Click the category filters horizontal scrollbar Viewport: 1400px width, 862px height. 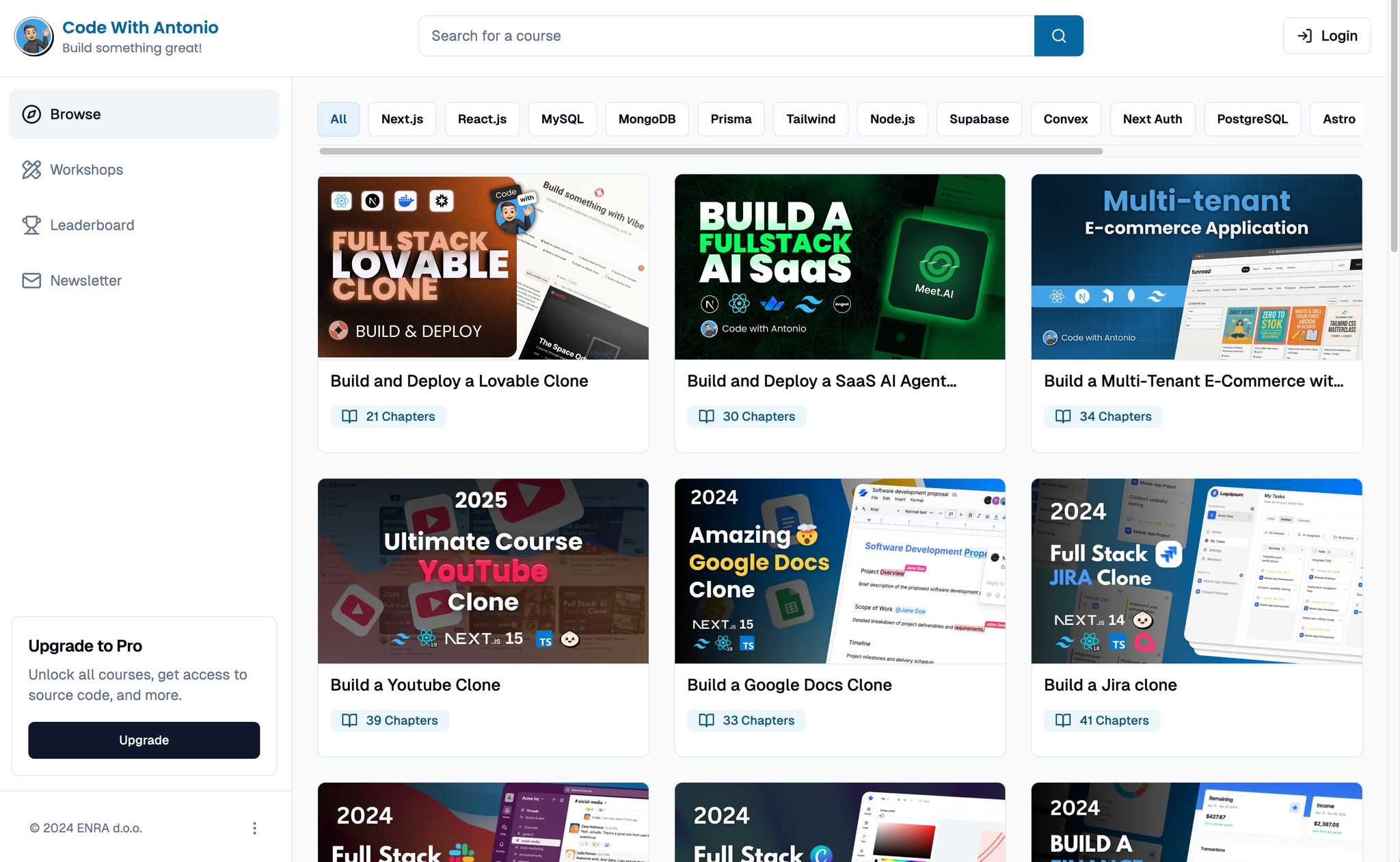711,151
